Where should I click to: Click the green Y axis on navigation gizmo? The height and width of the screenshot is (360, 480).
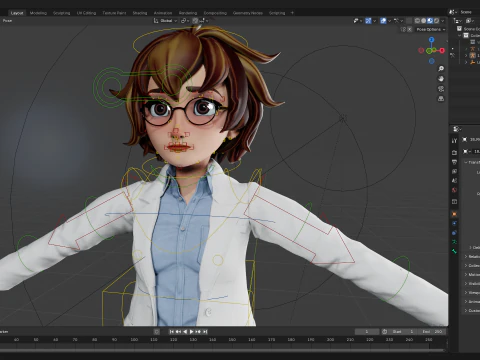point(429,51)
